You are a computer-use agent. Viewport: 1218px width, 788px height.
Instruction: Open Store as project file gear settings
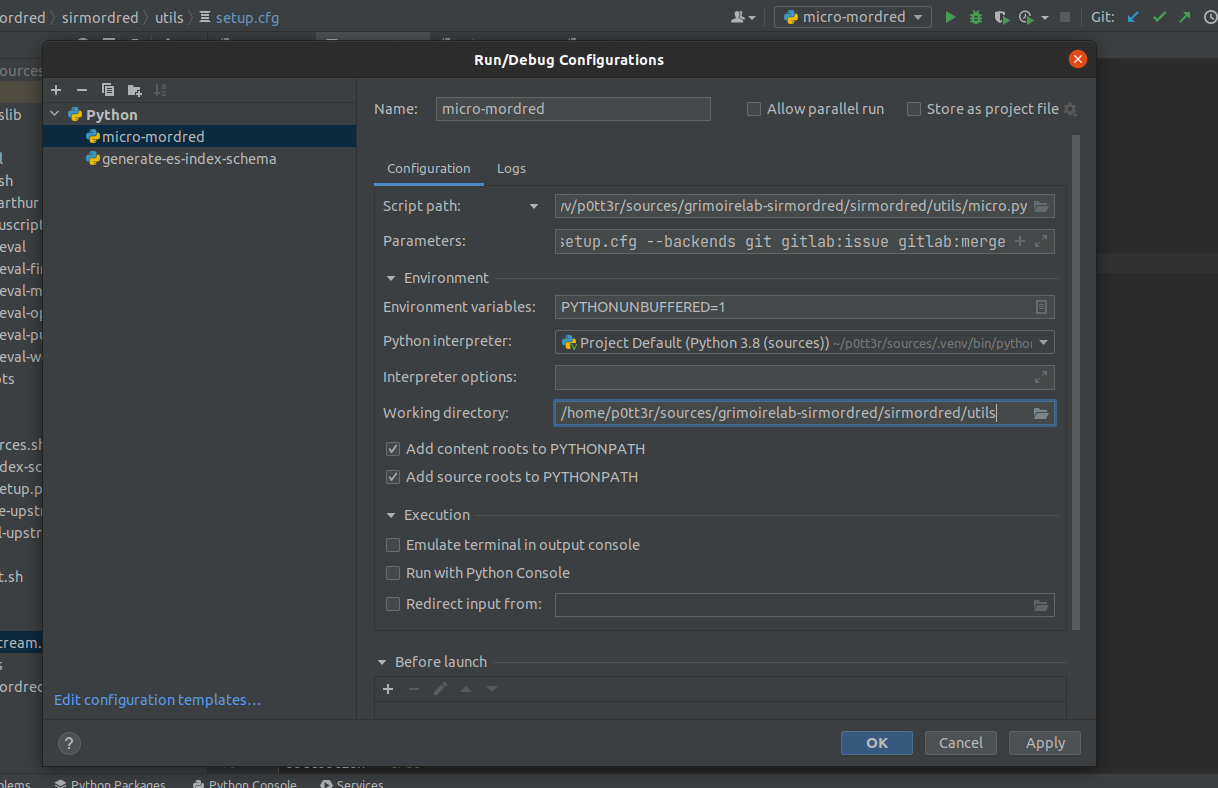pyautogui.click(x=1070, y=109)
